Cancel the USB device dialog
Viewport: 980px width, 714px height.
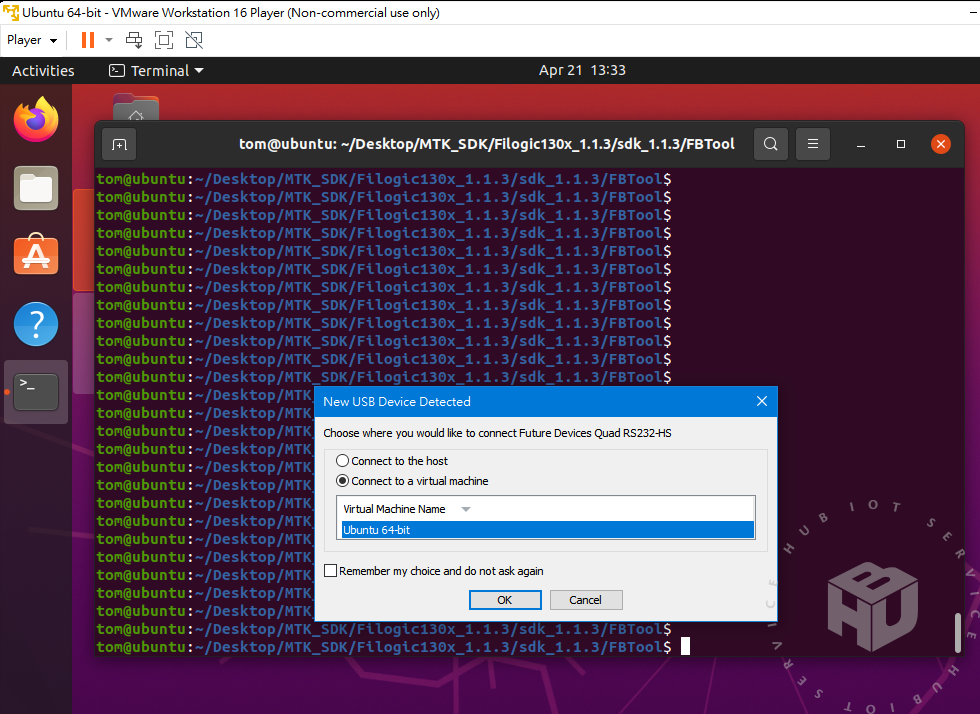point(586,600)
